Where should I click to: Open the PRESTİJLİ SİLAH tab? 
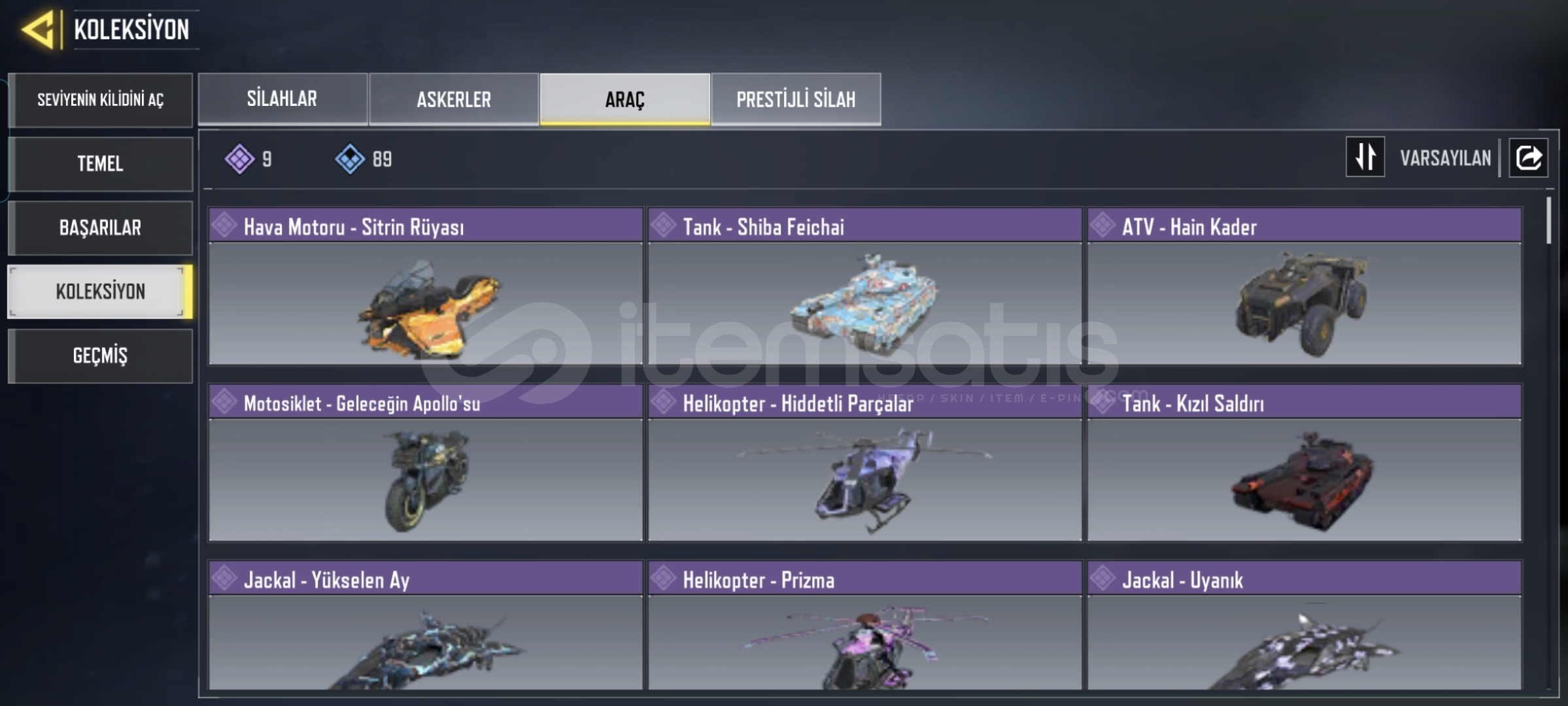coord(796,99)
